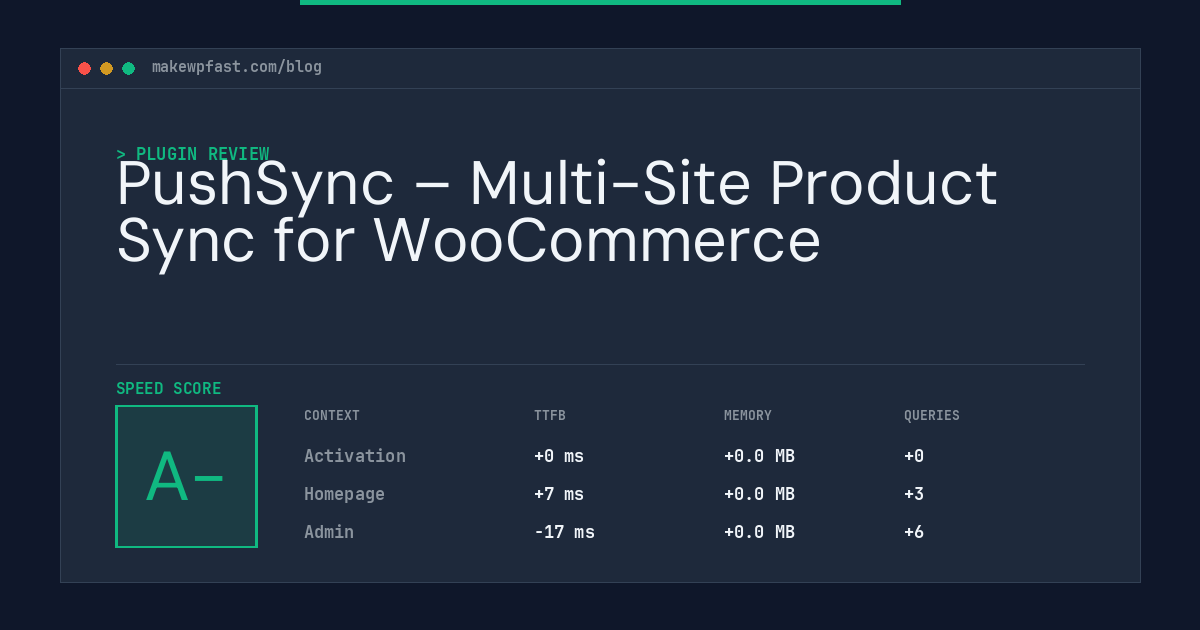The width and height of the screenshot is (1200, 630).
Task: Click the Activation TTFB value +0 ms
Action: point(559,456)
